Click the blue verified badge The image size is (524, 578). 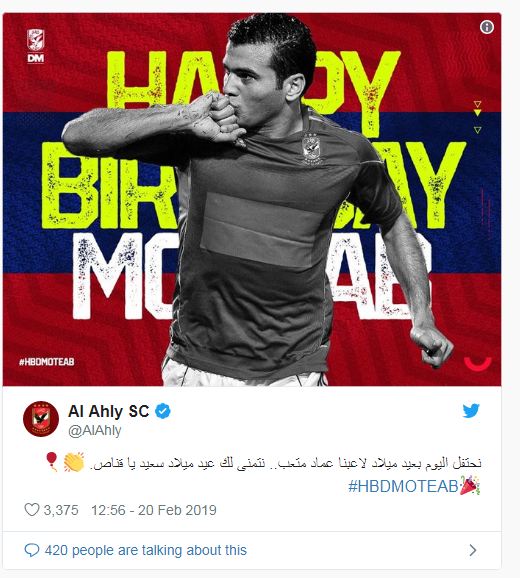[x=163, y=411]
